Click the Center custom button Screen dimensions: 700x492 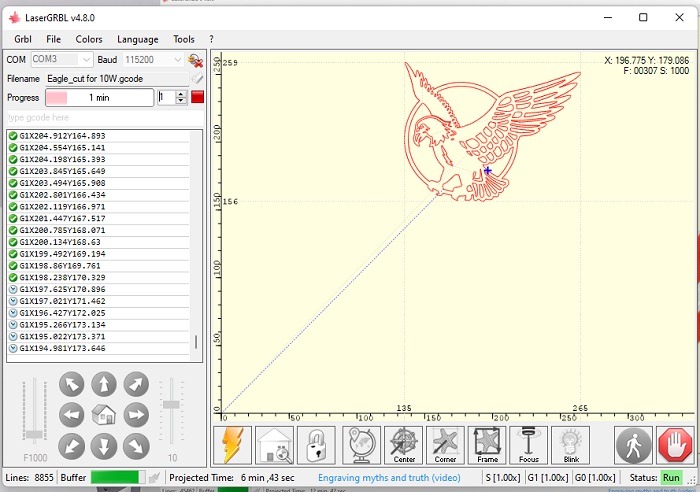click(404, 445)
